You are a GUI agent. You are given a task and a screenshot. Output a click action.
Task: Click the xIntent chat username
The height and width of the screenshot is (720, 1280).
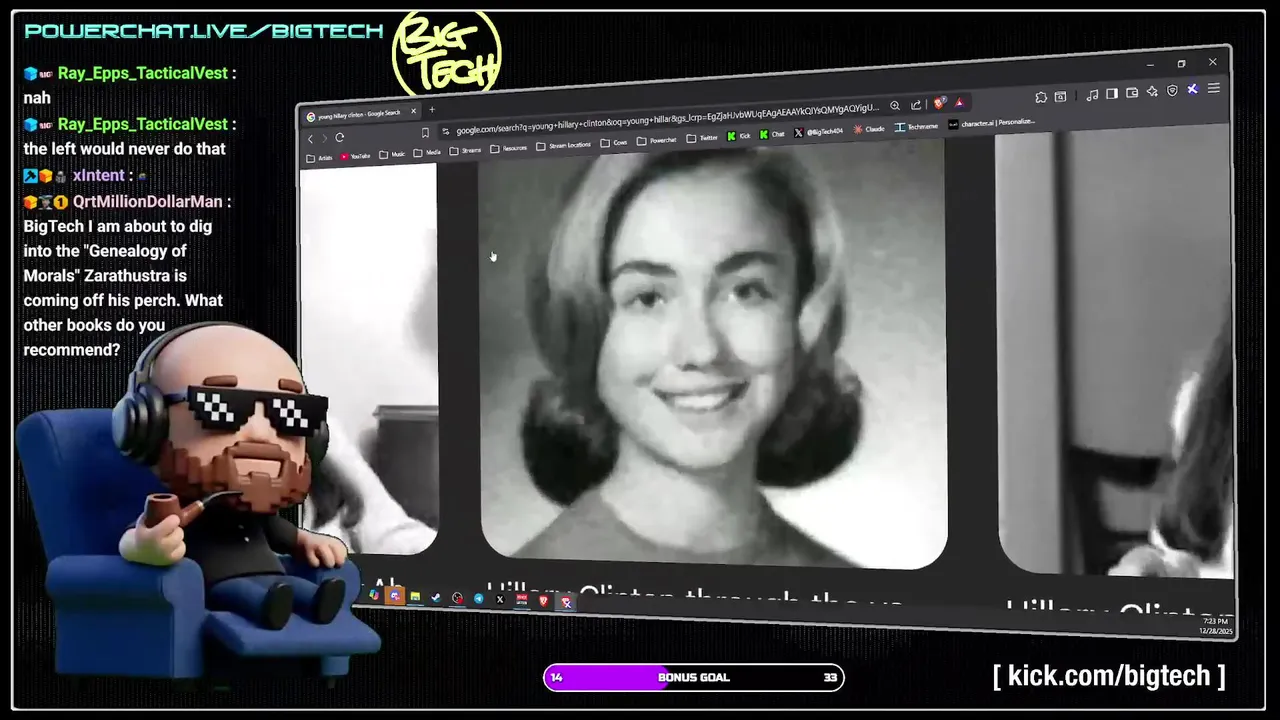click(x=98, y=175)
